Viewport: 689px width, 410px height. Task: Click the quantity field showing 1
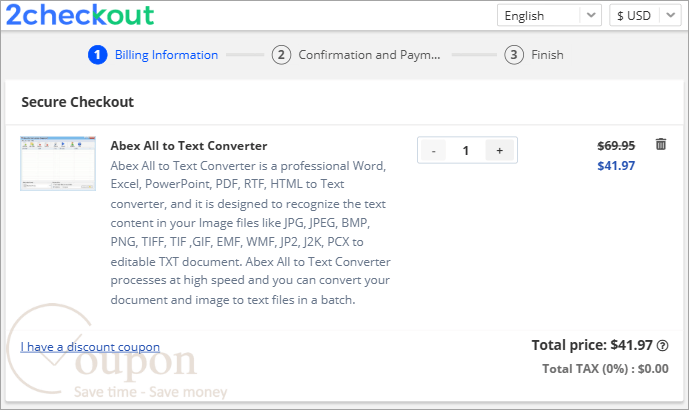(466, 151)
